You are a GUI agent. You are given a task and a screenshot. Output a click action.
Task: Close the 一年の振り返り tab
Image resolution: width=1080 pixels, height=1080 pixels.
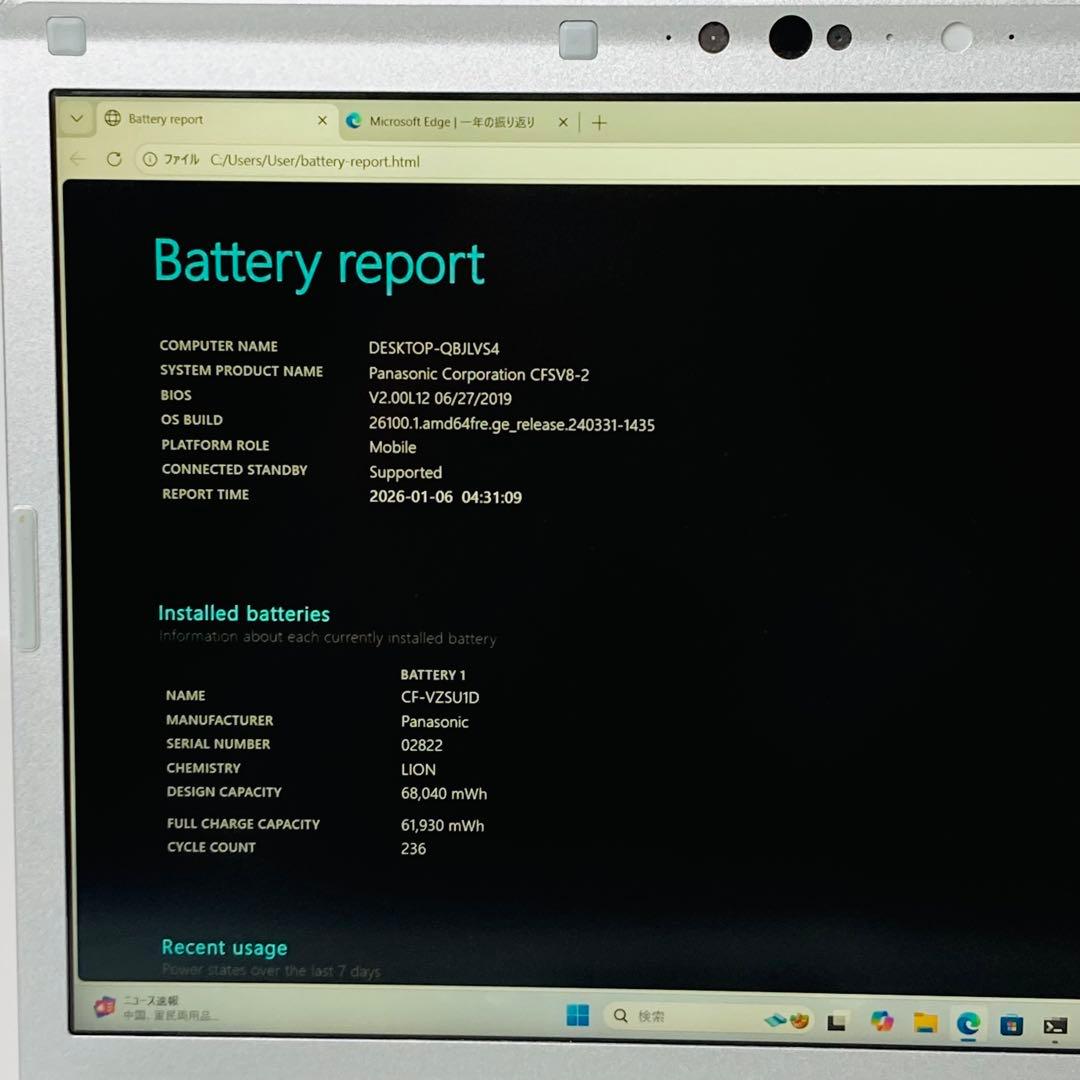coord(562,122)
